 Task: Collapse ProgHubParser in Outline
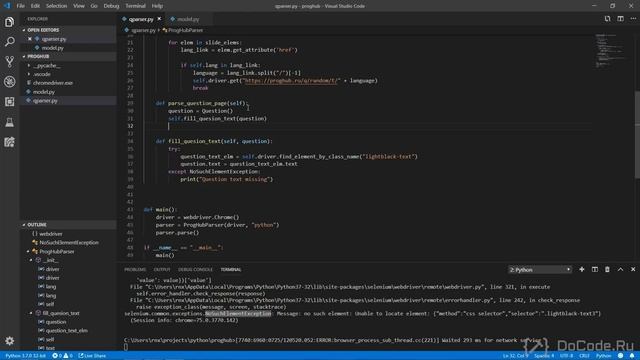(29, 251)
